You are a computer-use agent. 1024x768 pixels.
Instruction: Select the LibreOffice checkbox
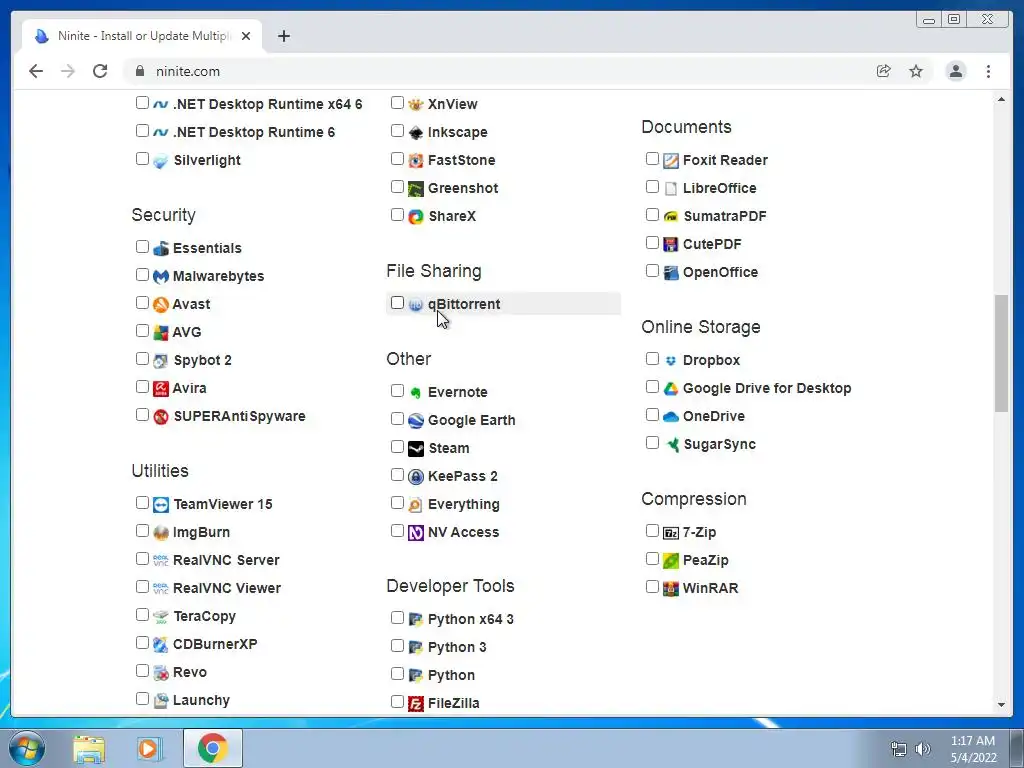click(x=652, y=186)
